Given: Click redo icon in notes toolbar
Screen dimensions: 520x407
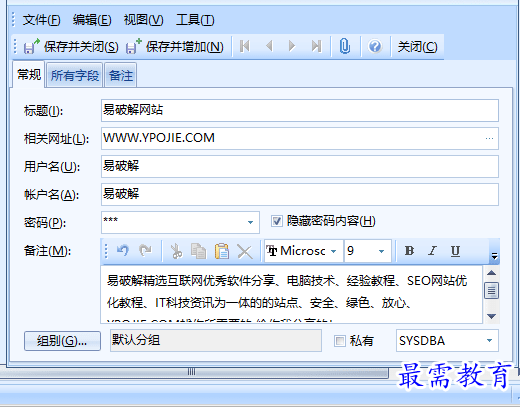Looking at the screenshot, I should [145, 251].
